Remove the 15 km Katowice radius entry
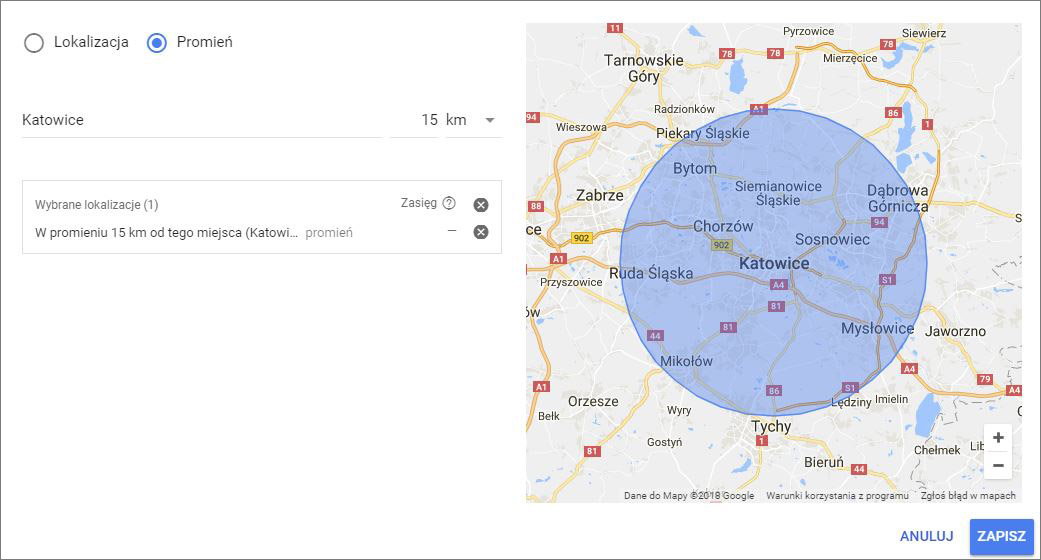Image resolution: width=1041 pixels, height=560 pixels. (x=481, y=232)
